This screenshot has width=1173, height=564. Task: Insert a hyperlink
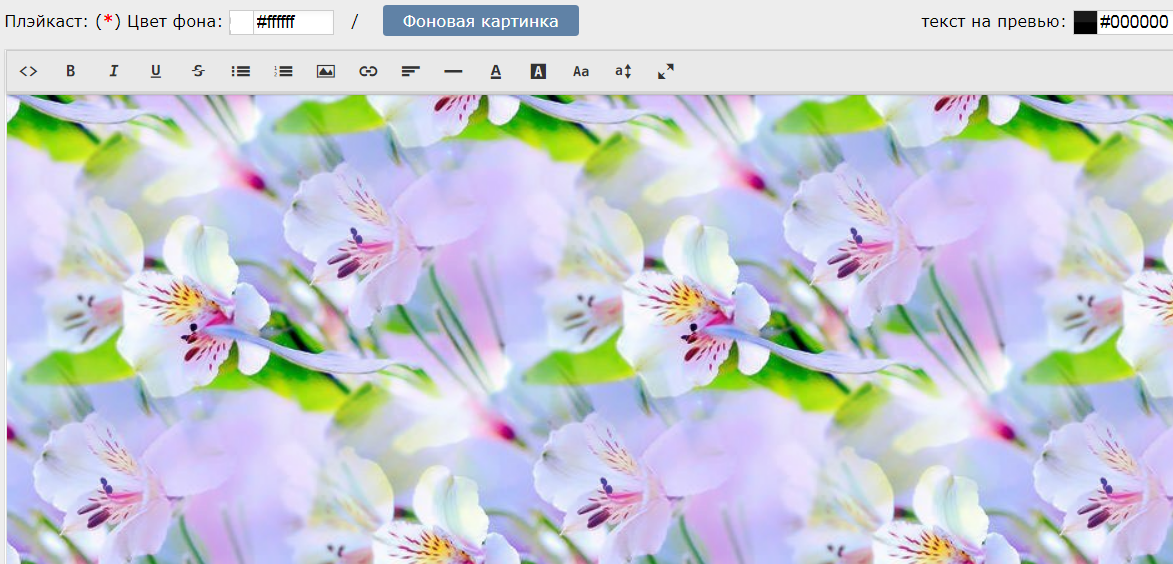tap(368, 71)
